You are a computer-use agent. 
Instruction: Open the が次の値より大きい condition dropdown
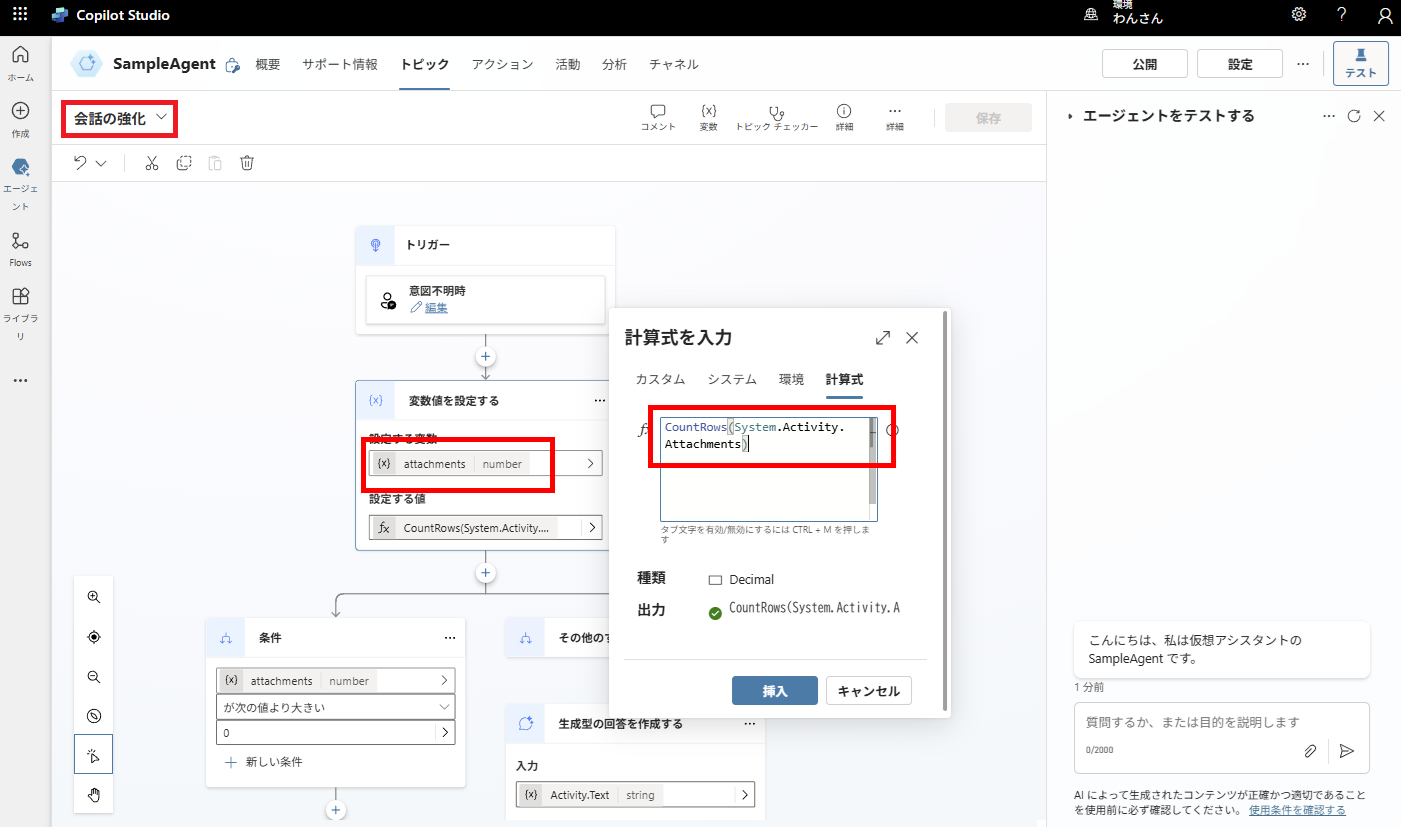click(x=335, y=705)
